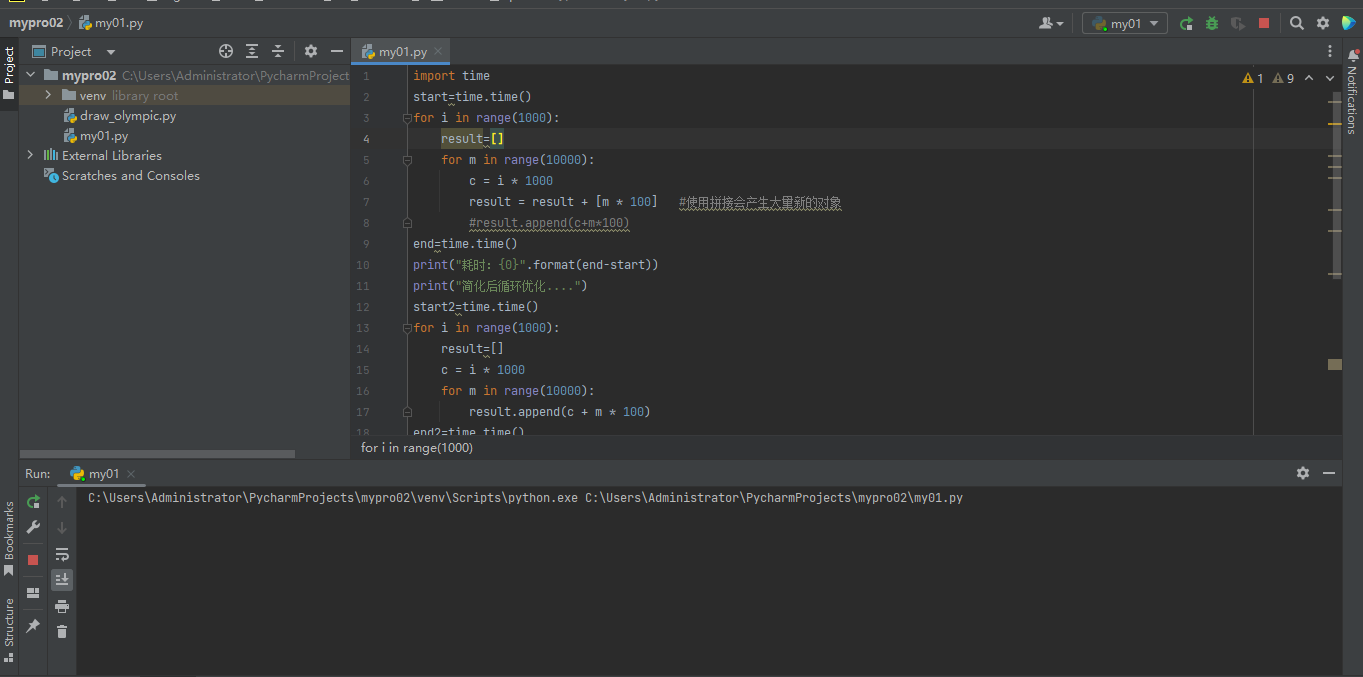Image resolution: width=1363 pixels, height=677 pixels.
Task: Expand the venv library root folder
Action: 48,95
